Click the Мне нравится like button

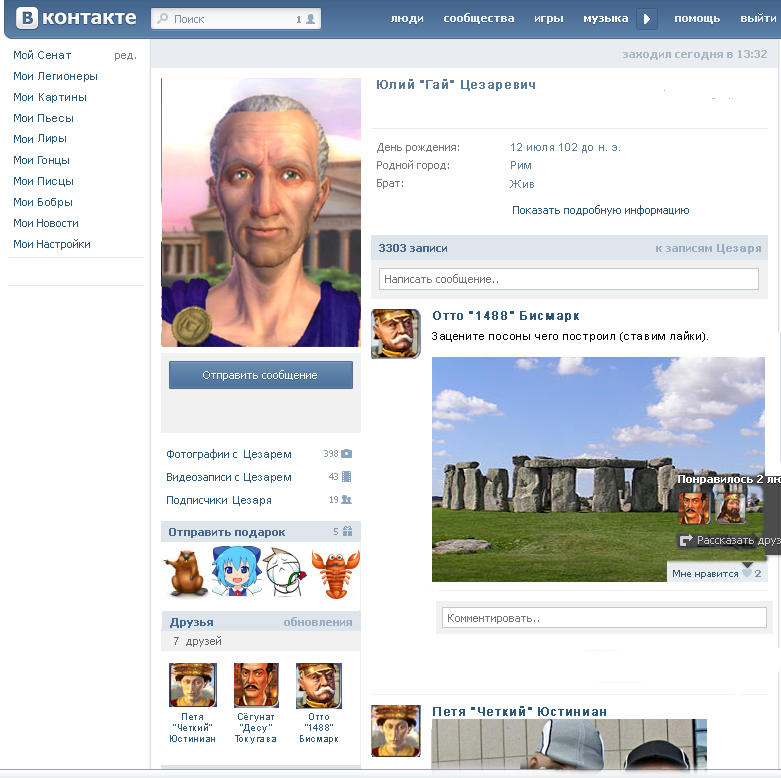pos(716,573)
